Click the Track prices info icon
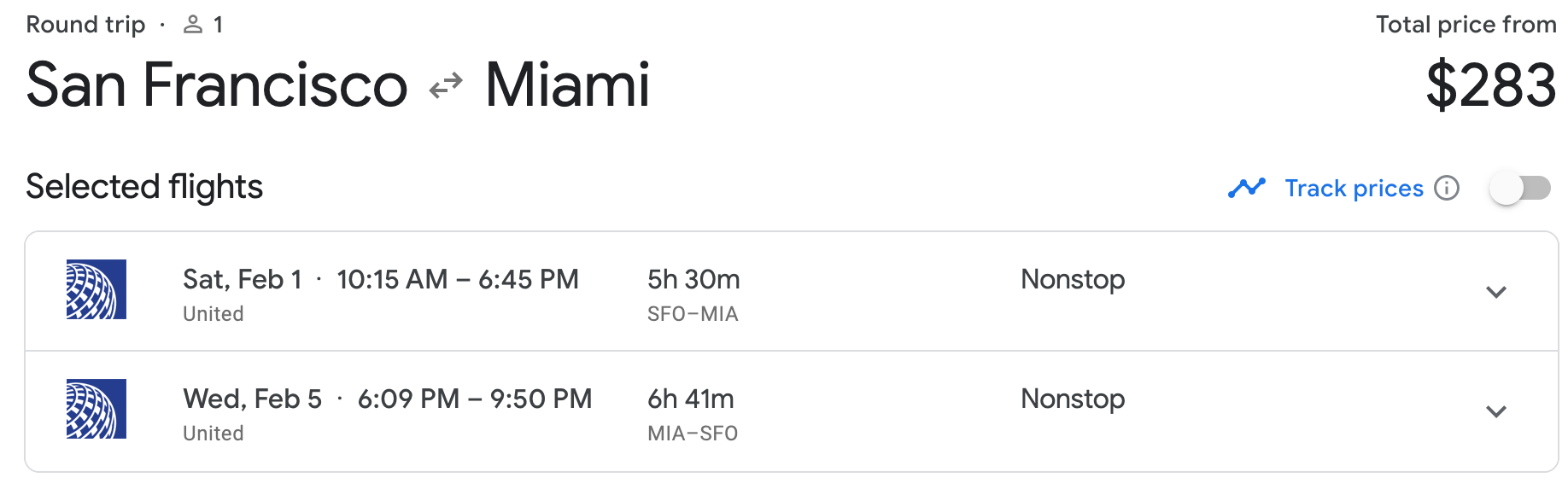 [1446, 188]
